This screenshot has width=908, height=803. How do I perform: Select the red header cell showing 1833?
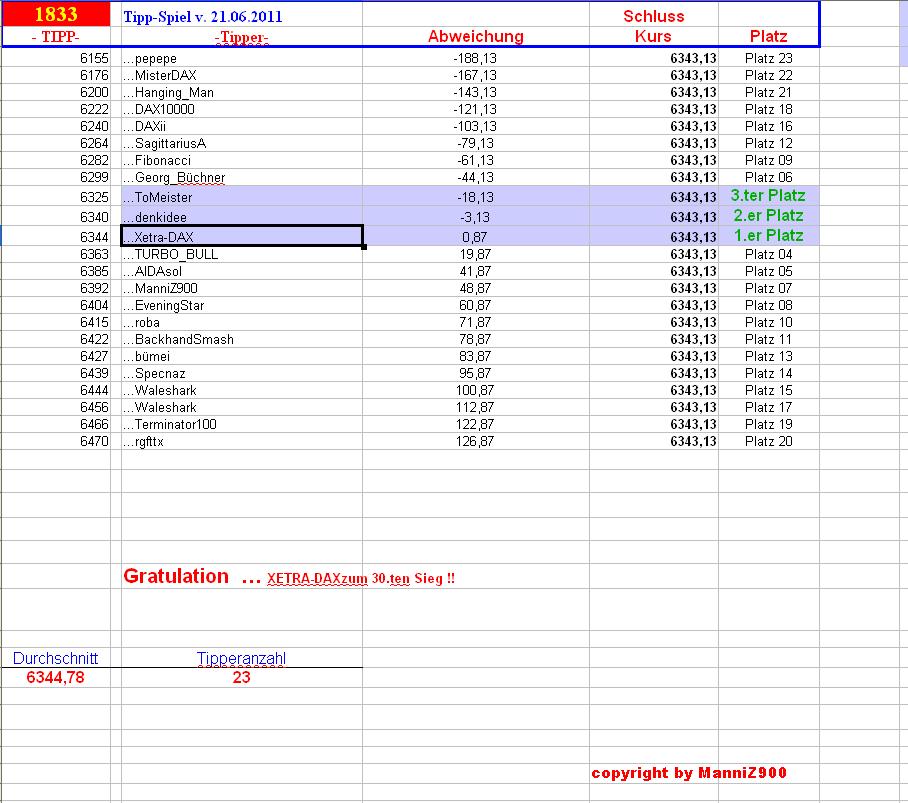56,14
